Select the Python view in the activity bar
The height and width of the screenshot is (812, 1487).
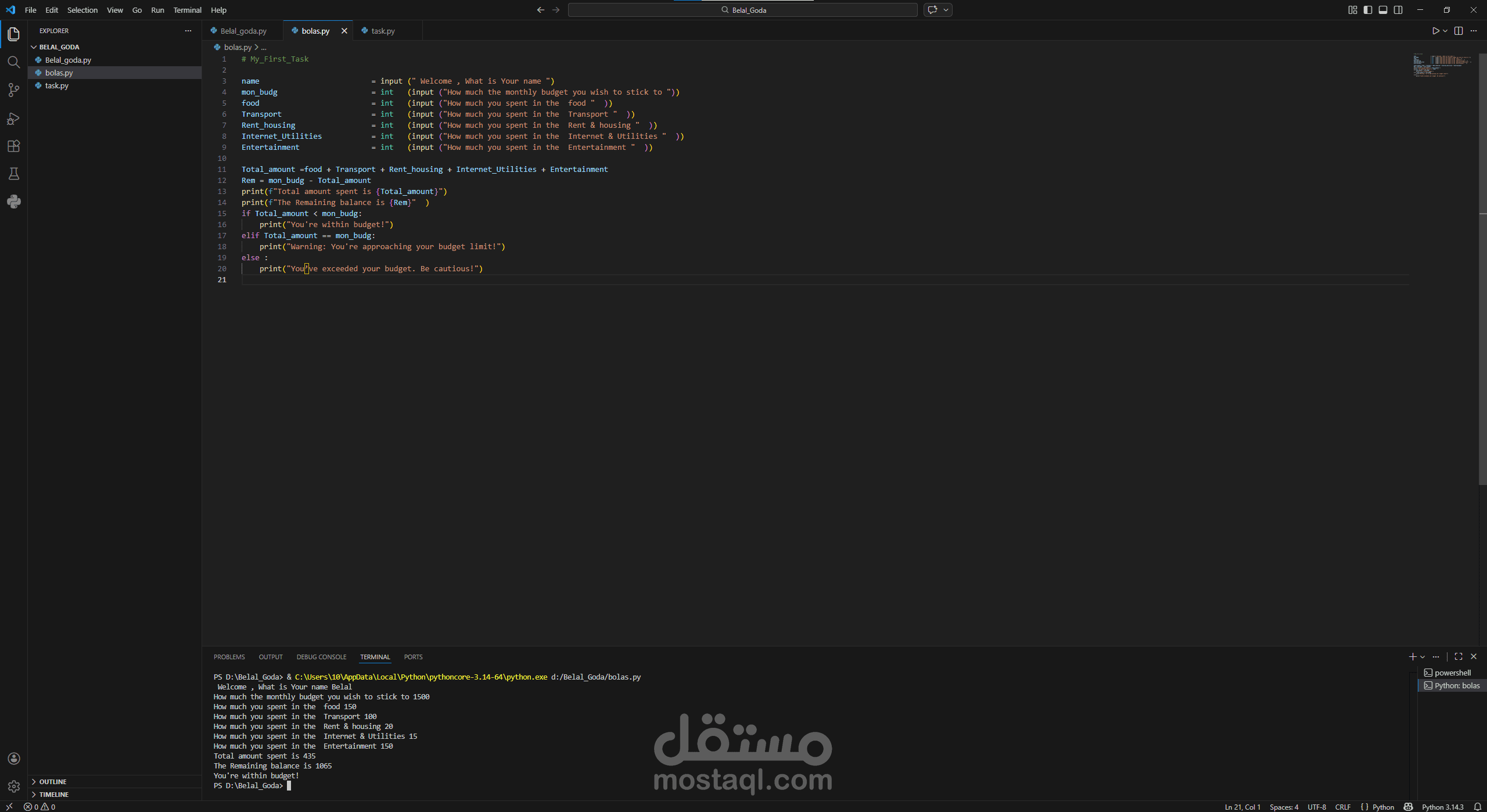[13, 202]
